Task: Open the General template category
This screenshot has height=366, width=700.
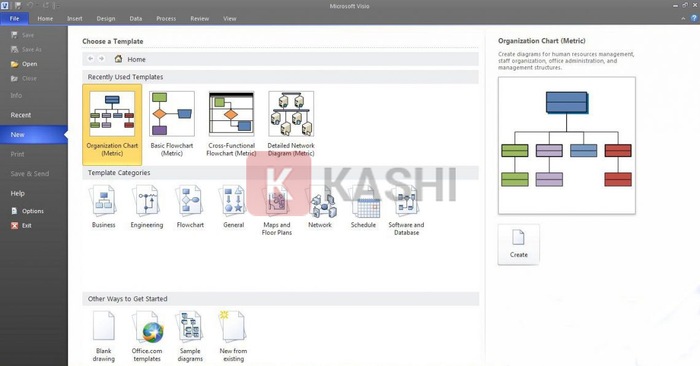Action: coord(233,207)
